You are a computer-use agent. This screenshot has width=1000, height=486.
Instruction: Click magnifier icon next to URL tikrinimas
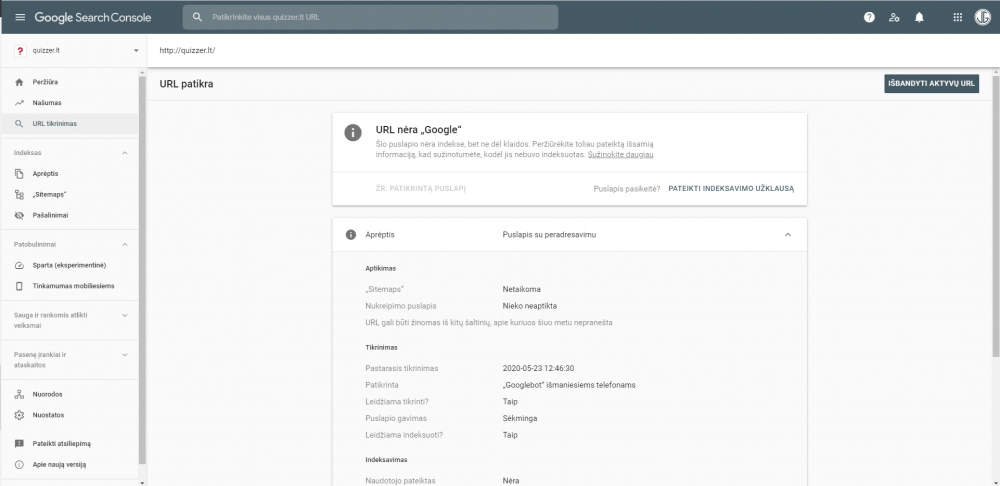coord(19,124)
